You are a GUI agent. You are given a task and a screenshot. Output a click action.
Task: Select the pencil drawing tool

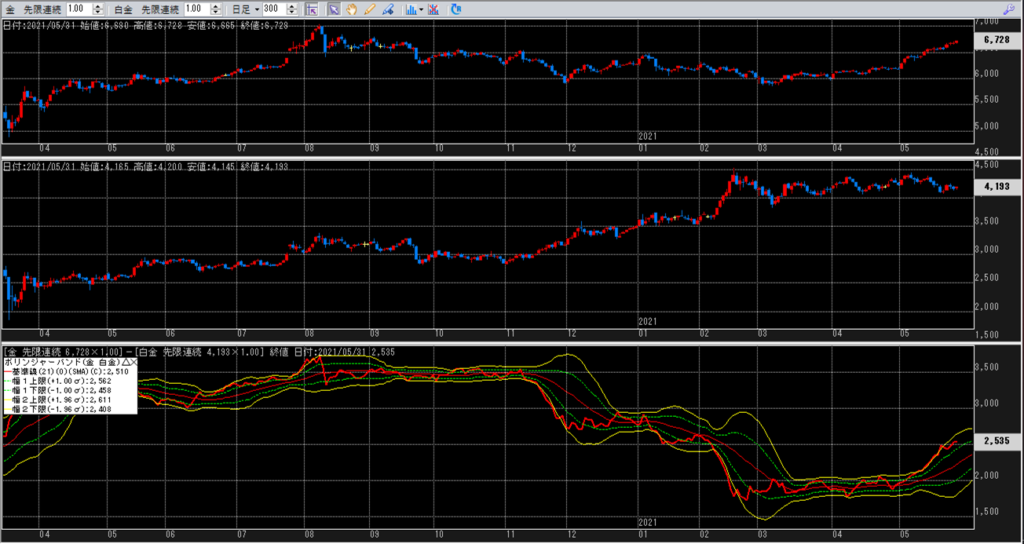coord(369,8)
